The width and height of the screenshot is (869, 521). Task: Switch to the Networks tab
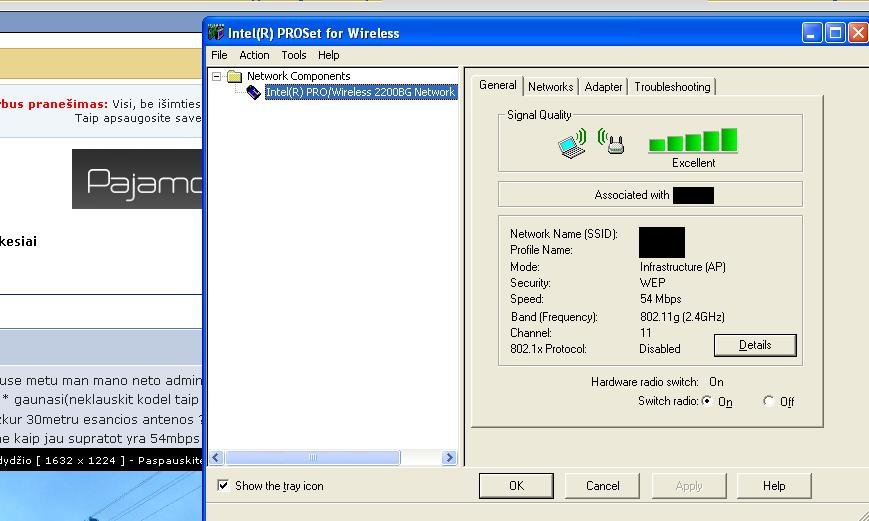[550, 87]
